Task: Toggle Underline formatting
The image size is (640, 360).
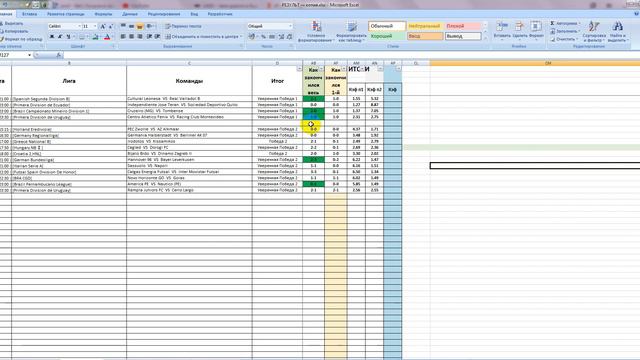Action: (68, 37)
